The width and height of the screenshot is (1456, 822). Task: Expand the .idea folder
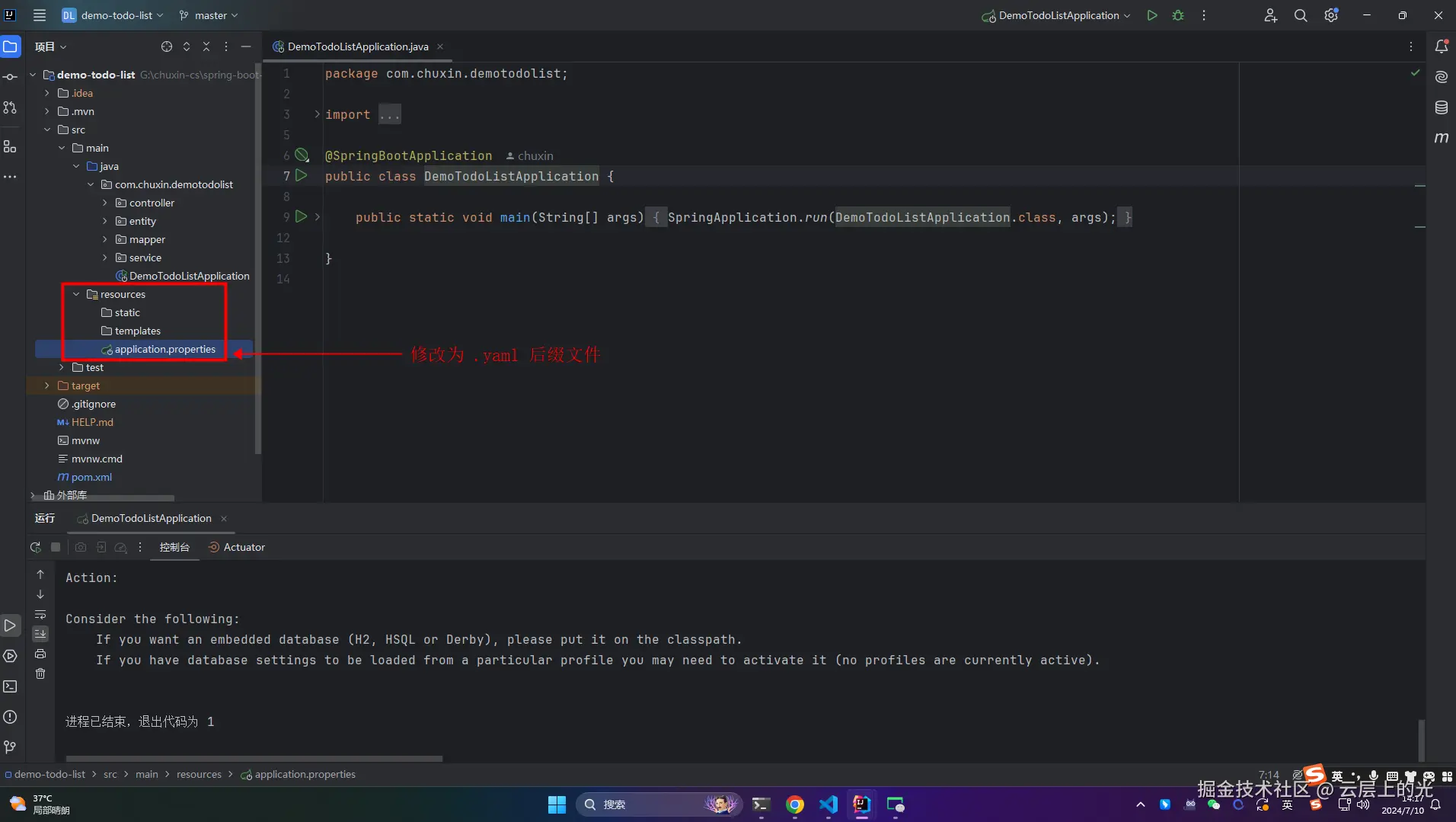(x=47, y=93)
